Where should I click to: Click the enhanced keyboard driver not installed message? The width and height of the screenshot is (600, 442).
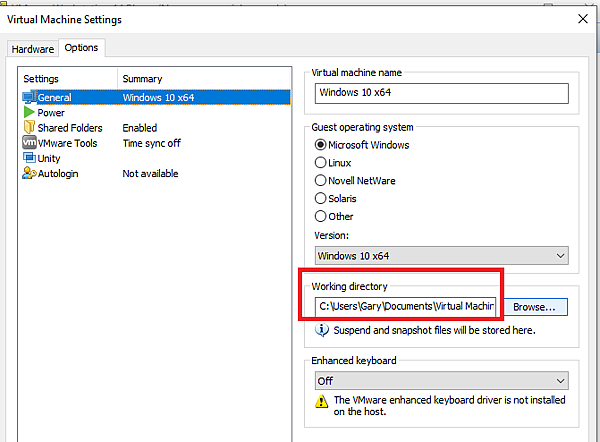pos(449,406)
